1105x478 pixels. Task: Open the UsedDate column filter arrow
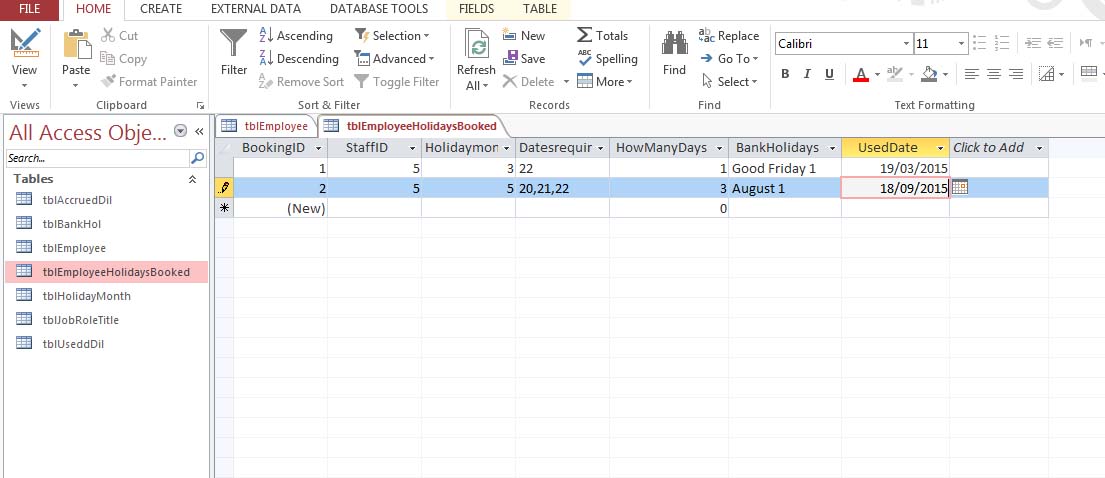[941, 148]
